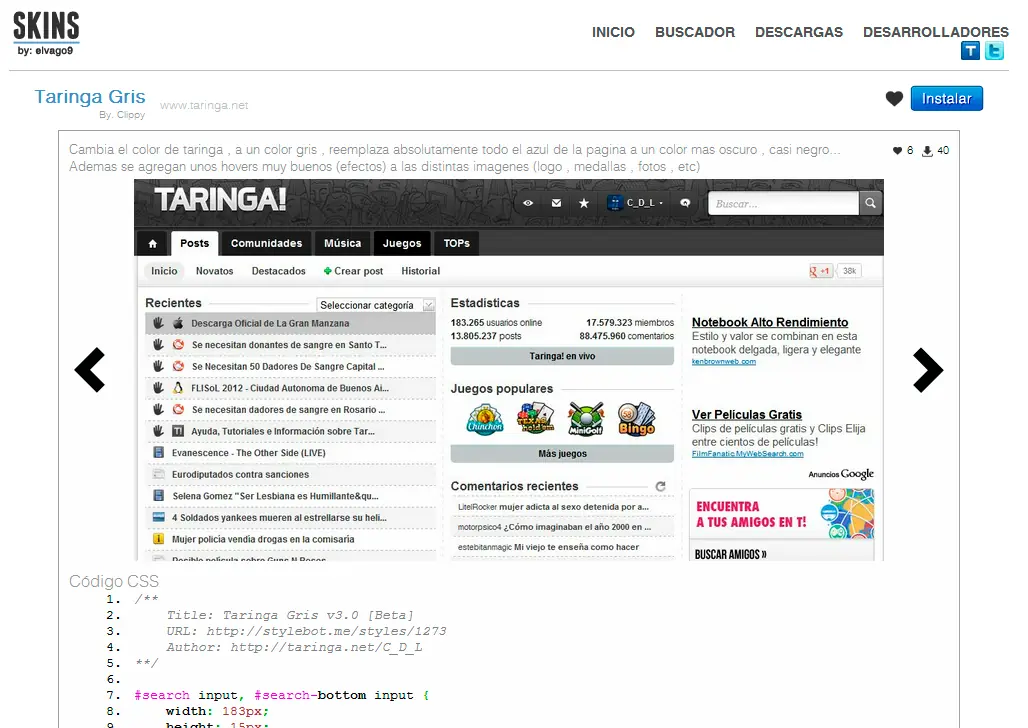Open the Texas Hold'em game icon

pos(535,418)
